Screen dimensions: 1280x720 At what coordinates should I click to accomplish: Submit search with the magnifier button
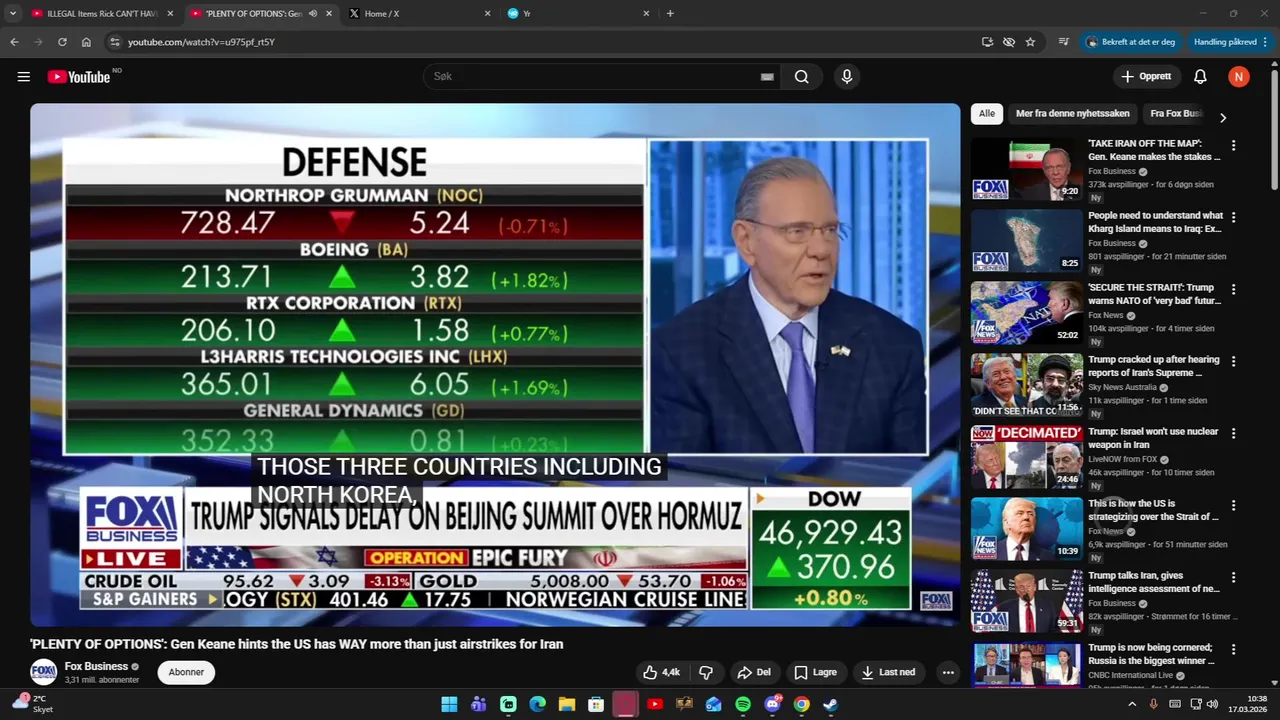click(x=801, y=77)
